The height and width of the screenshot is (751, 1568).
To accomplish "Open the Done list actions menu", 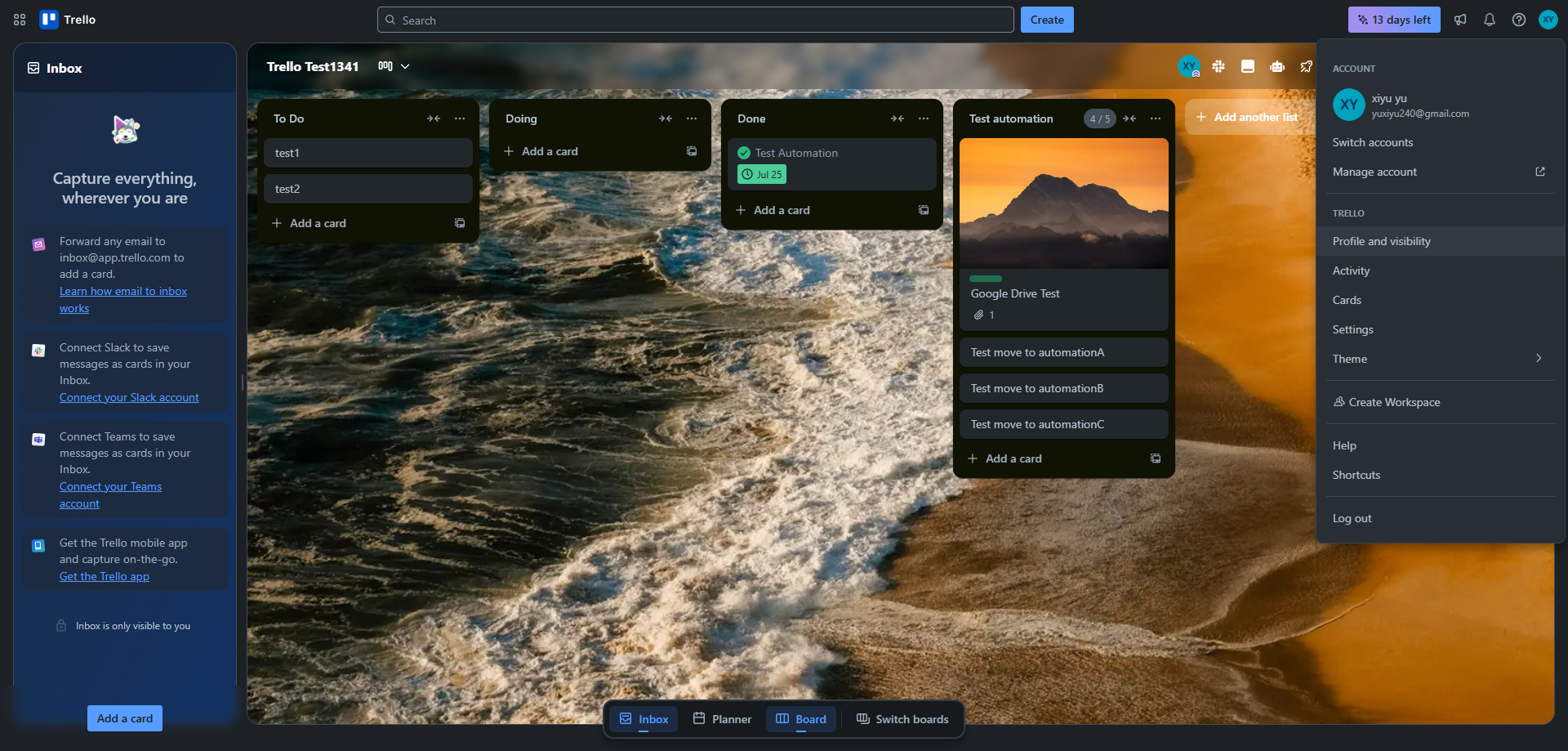I will pyautogui.click(x=924, y=118).
